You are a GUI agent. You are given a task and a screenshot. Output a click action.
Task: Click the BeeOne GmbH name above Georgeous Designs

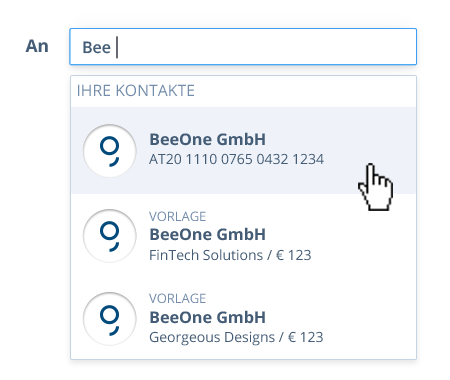tap(207, 317)
